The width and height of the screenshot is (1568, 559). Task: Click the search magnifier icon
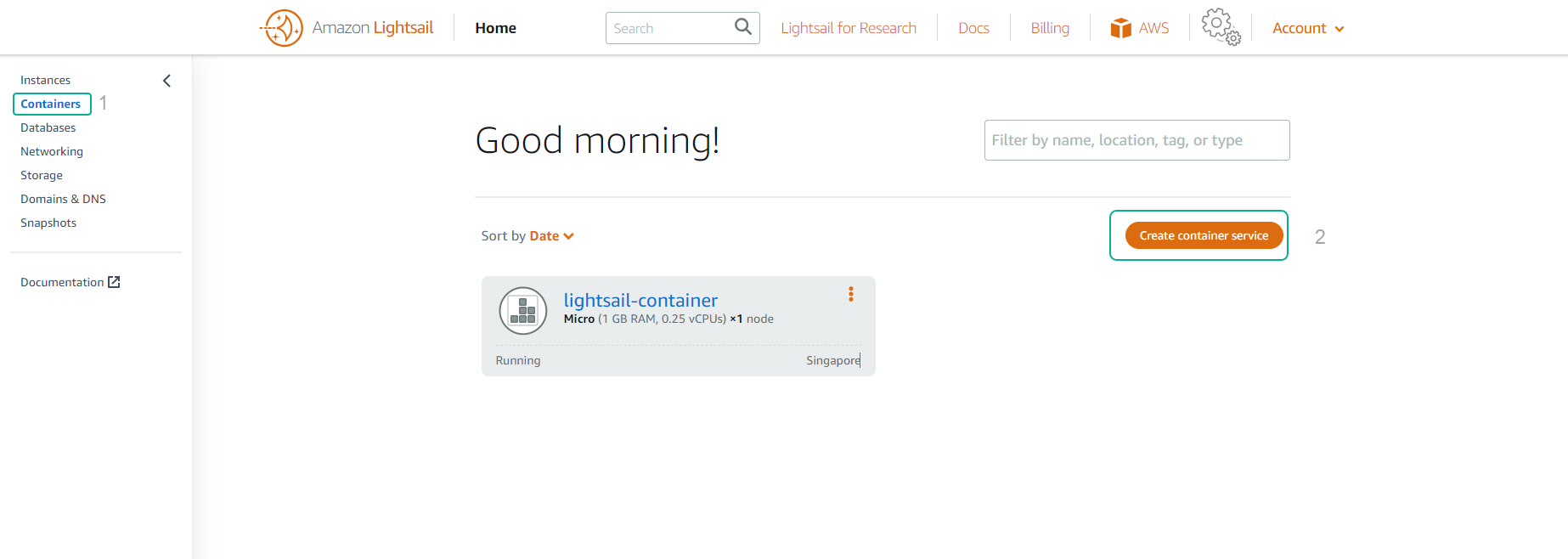click(743, 27)
